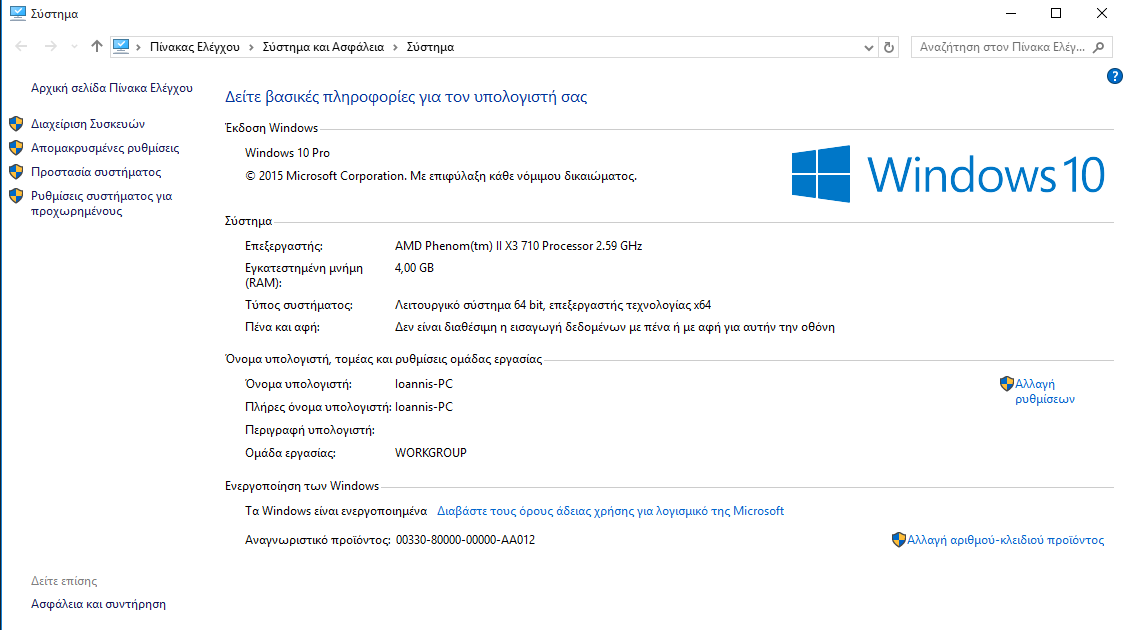Click the 4,00 GB memory value
This screenshot has width=1123, height=630.
tap(414, 268)
